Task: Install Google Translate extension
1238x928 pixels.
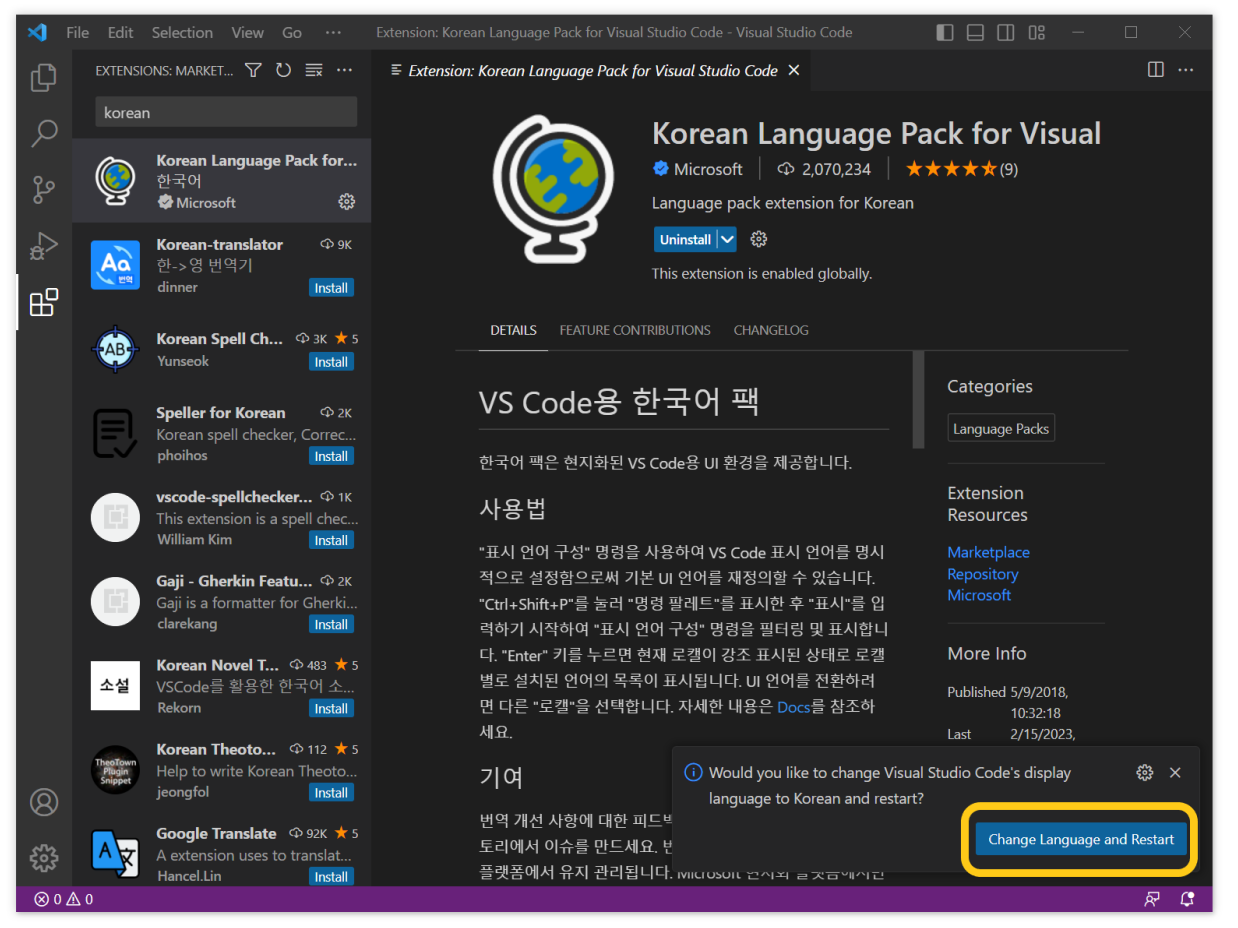Action: [331, 877]
